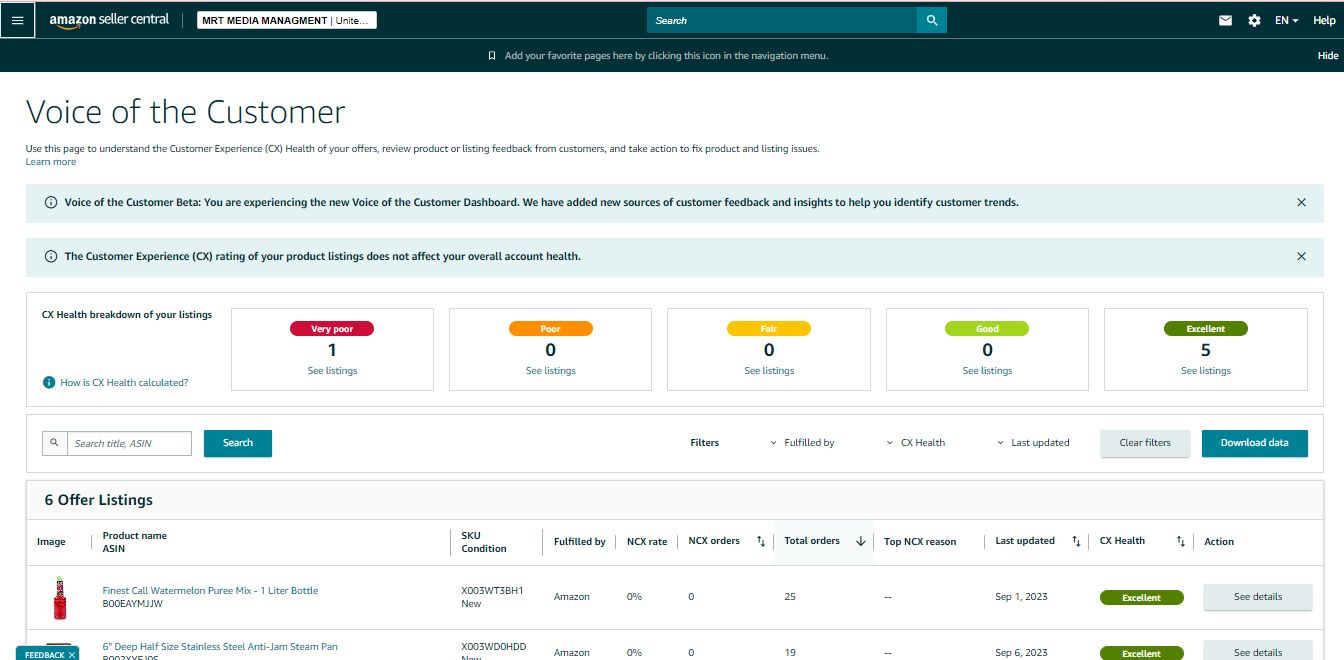Screen dimensions: 1344x660
Task: Click the 6 Offer Listings heading
Action: pos(99,500)
